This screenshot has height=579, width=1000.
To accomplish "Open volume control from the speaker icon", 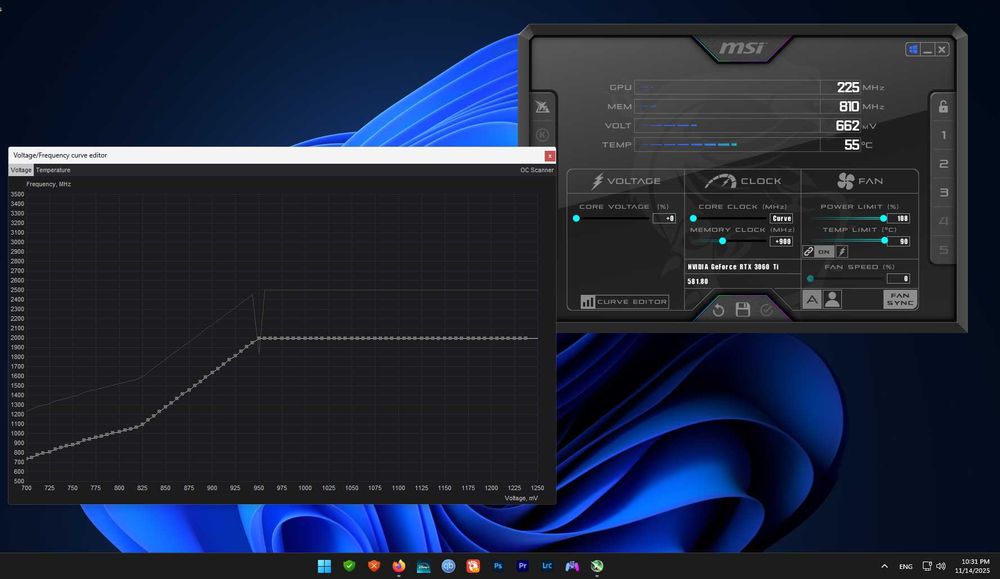I will coord(941,566).
